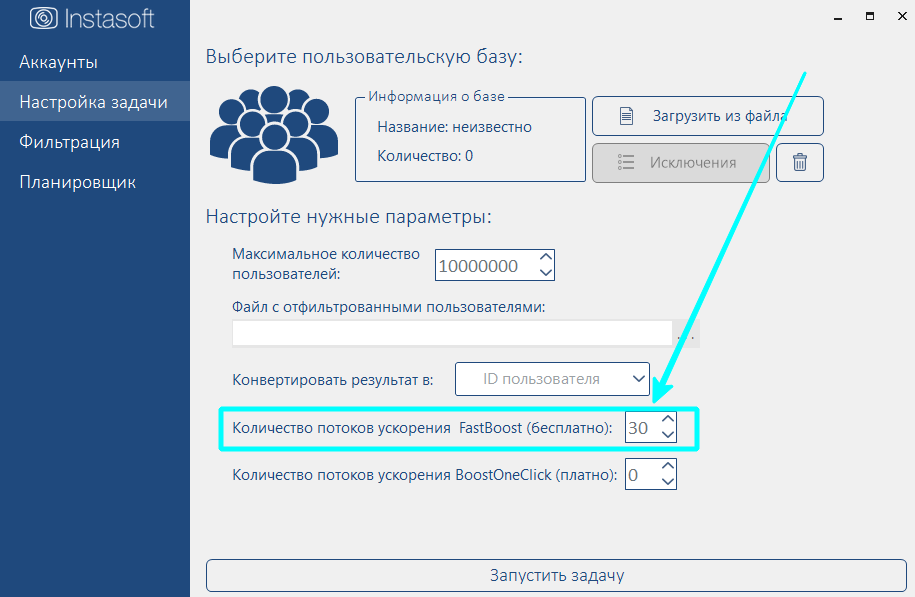Open the Конвертировать результат в dropdown
Image resolution: width=915 pixels, height=597 pixels.
[552, 379]
